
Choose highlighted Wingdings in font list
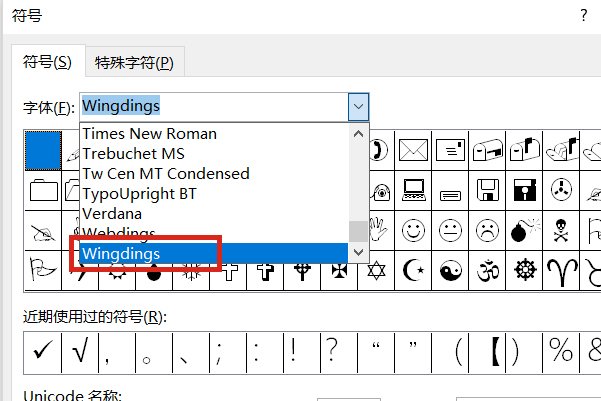click(214, 253)
